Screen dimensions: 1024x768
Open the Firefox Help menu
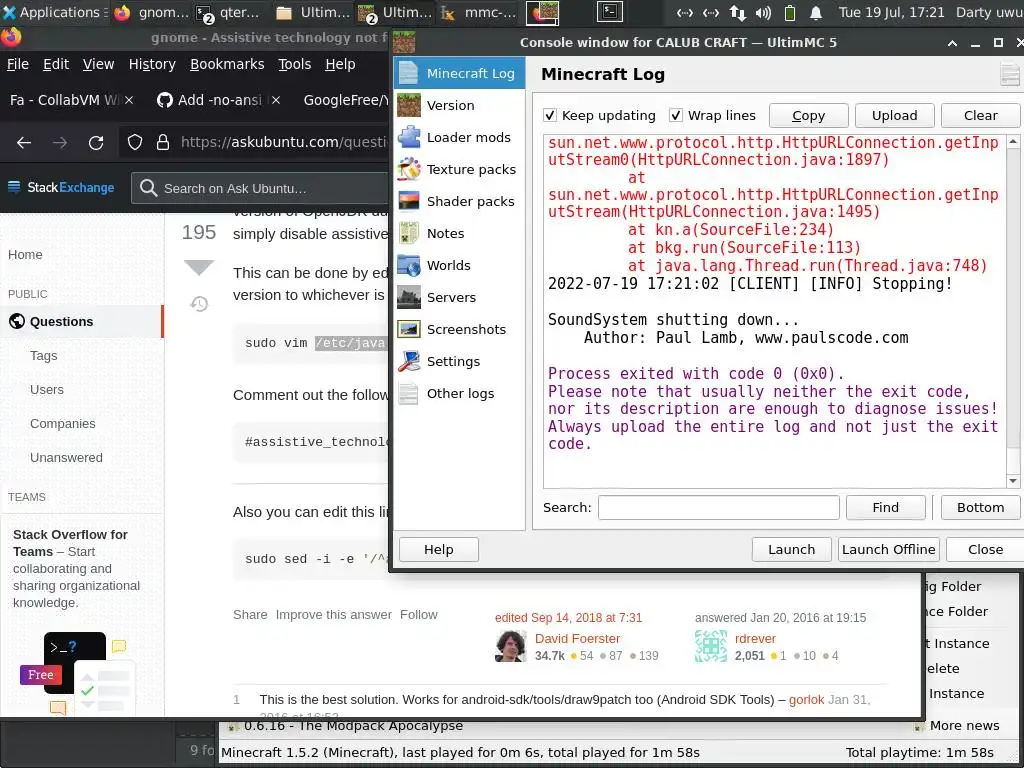pos(340,64)
